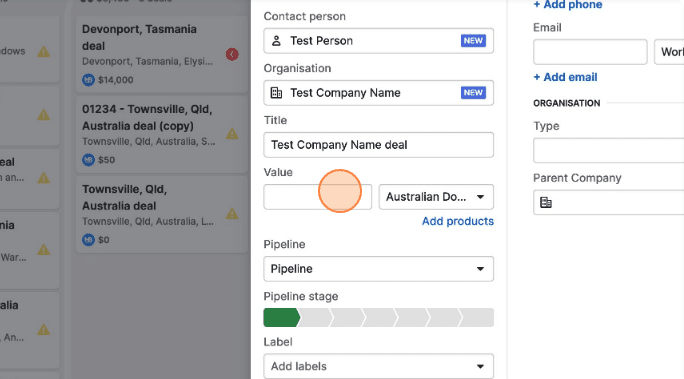Viewport: 684px width, 379px height.
Task: Click the organisation Type field
Action: click(x=609, y=150)
